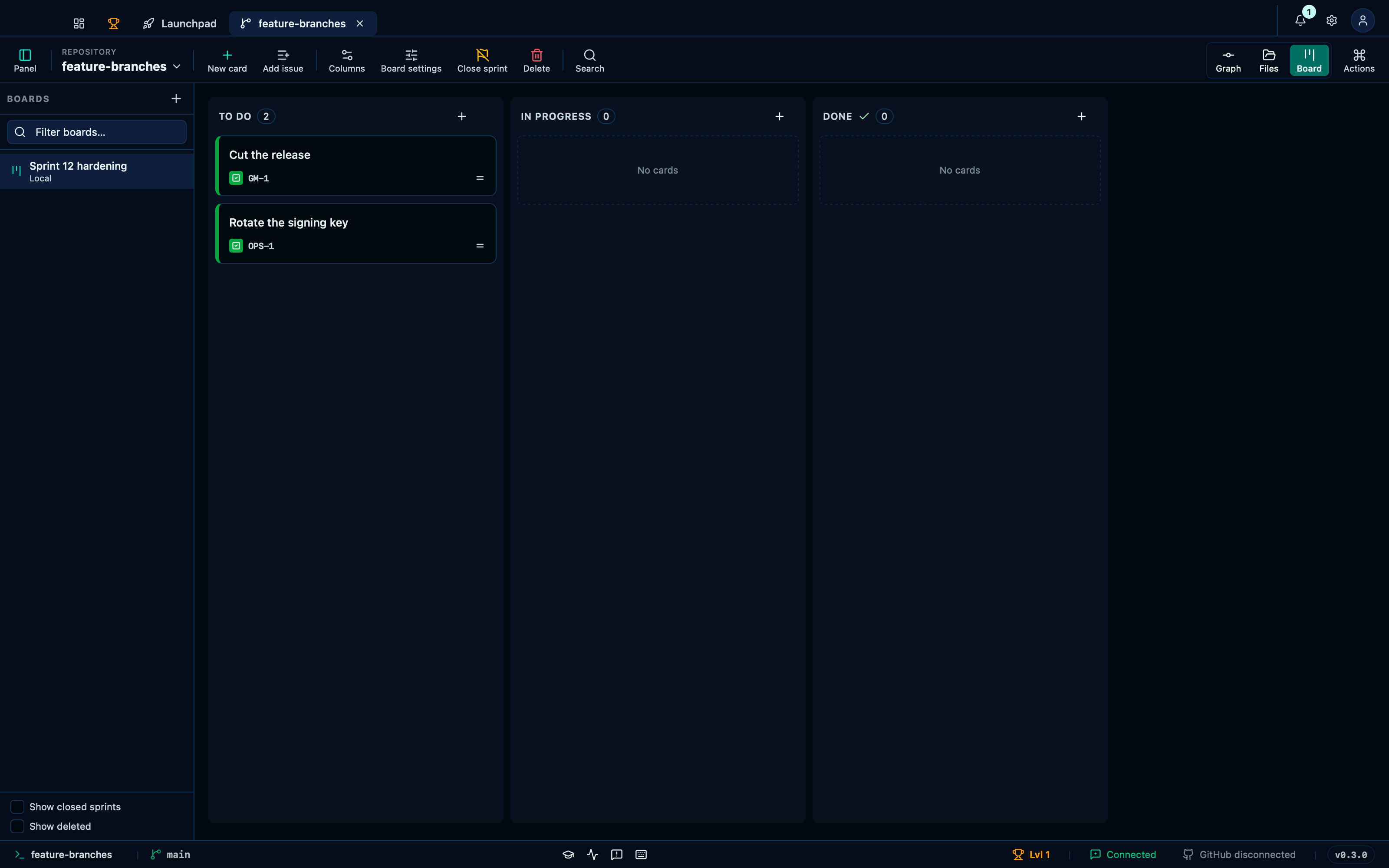1389x868 pixels.
Task: Switch to the Launchpad tab
Action: click(x=180, y=23)
